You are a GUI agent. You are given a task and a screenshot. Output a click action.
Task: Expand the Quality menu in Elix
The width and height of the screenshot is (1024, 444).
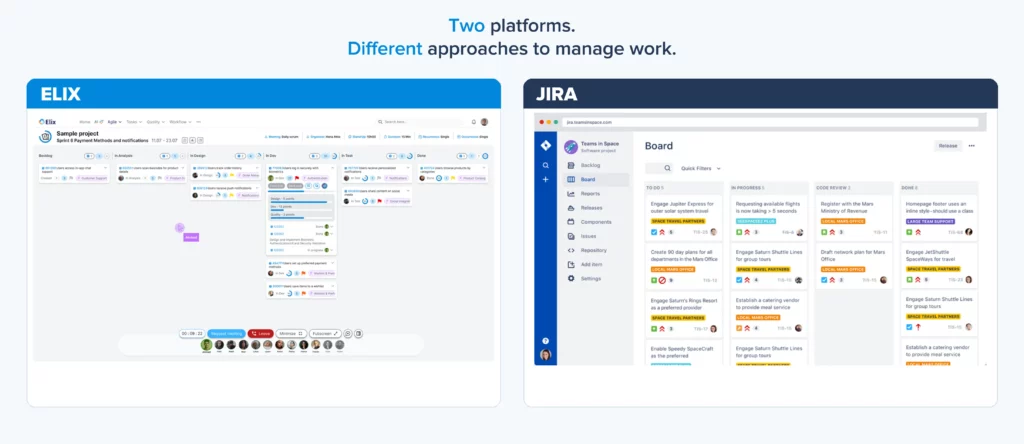click(155, 121)
